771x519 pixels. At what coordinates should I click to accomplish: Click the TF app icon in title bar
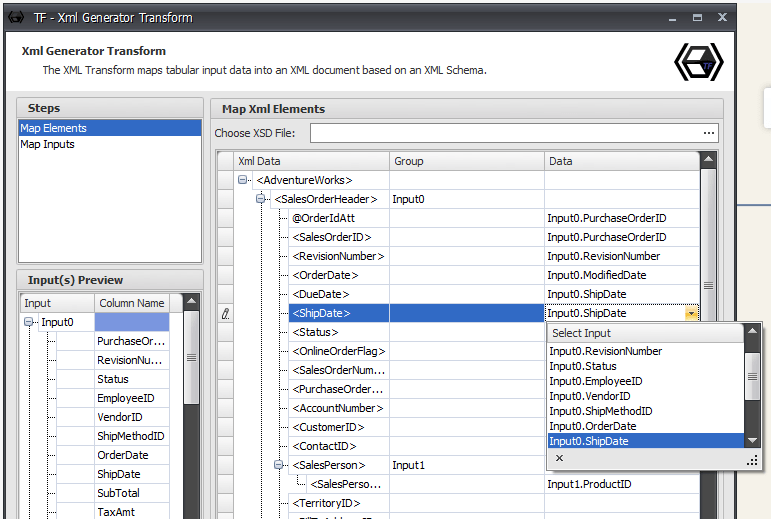click(x=16, y=17)
